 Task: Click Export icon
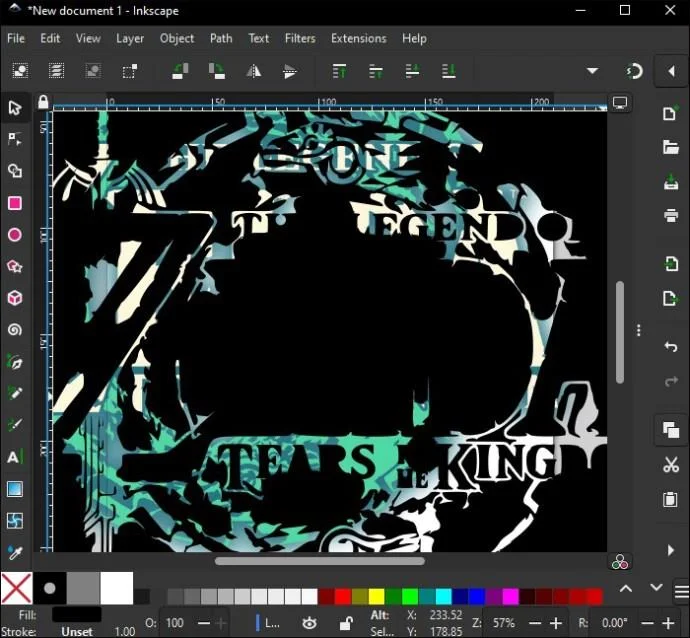[x=670, y=298]
